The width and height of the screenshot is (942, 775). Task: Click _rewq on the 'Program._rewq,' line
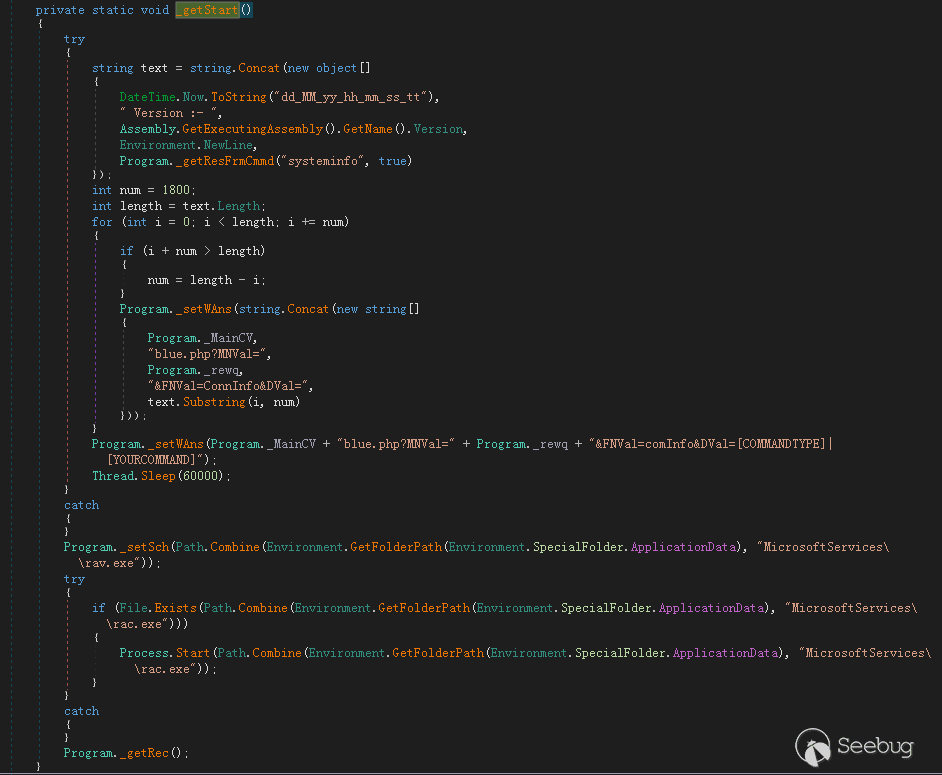tap(221, 370)
